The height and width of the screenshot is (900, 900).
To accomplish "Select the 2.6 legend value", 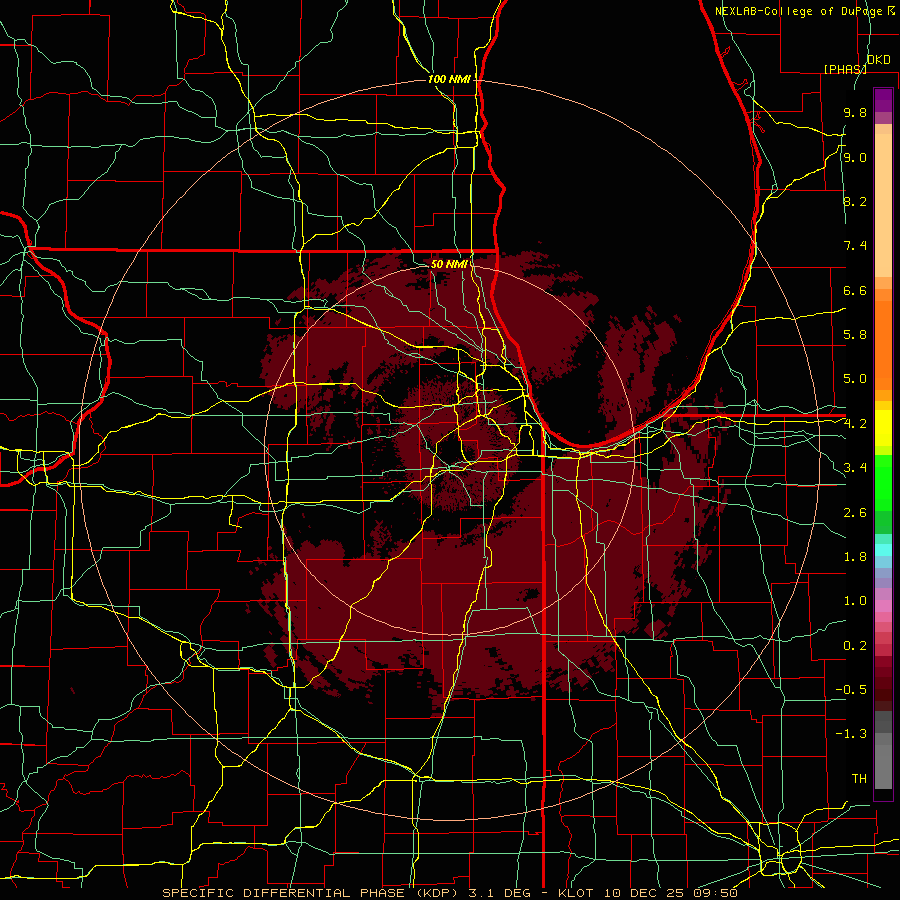I will [x=855, y=513].
